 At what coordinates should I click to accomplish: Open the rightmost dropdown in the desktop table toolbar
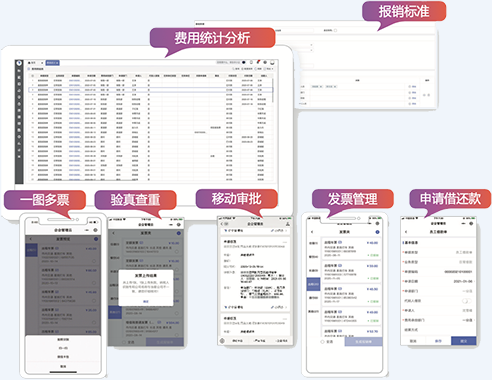(x=269, y=69)
